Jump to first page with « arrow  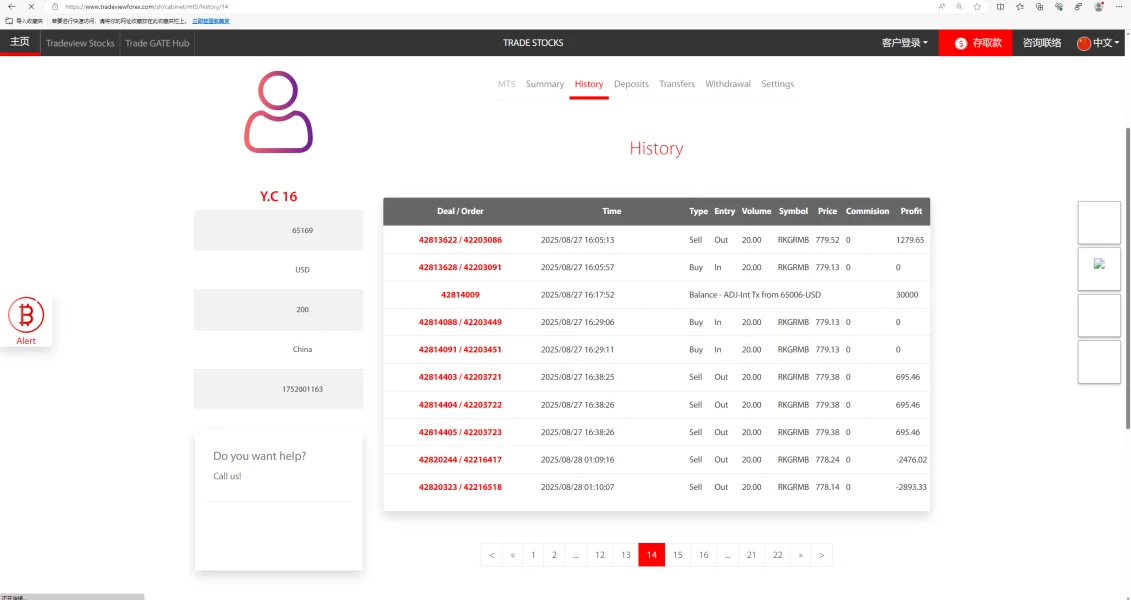(x=513, y=555)
